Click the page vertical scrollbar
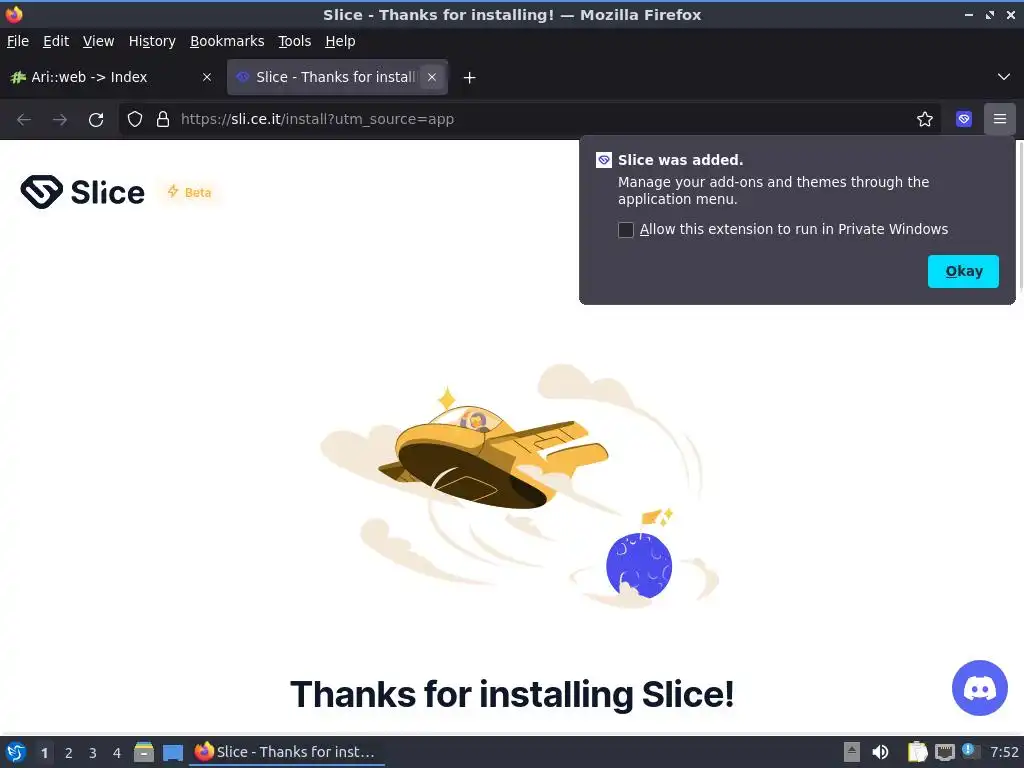Screen dimensions: 1024x768 click(1020, 216)
